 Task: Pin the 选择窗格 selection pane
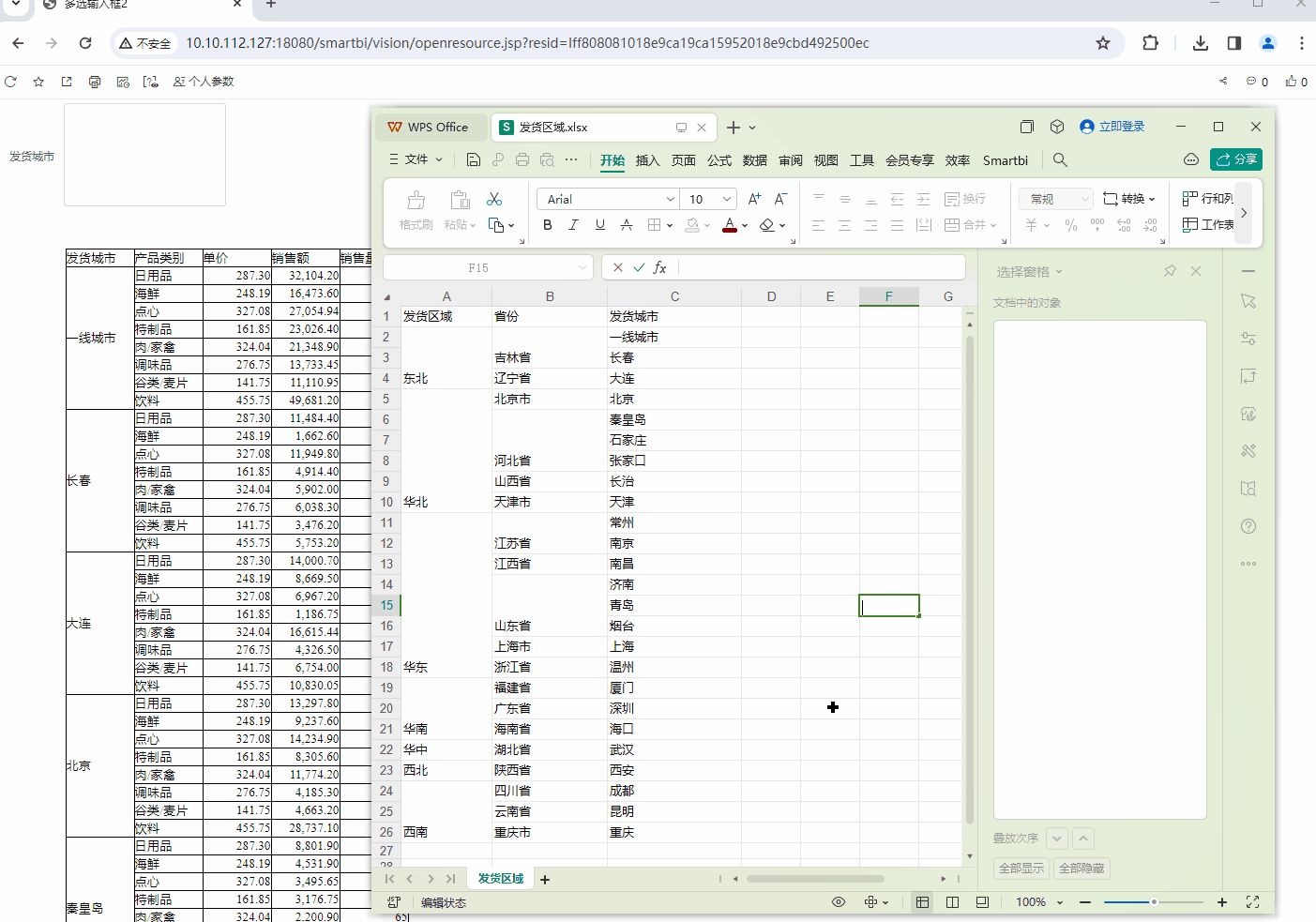[x=1170, y=271]
